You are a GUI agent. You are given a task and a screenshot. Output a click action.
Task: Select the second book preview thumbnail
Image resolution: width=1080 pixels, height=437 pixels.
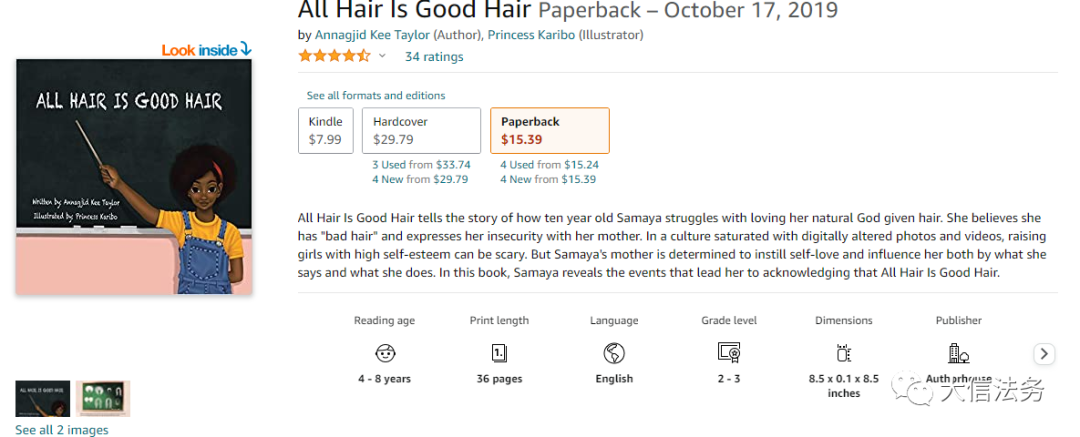(103, 398)
